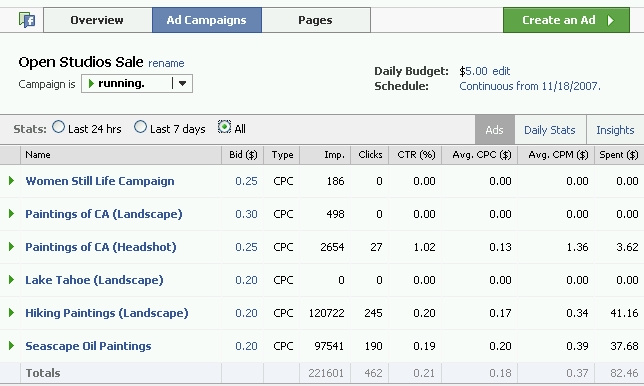Click the 37.68 spent value
The height and width of the screenshot is (386, 644).
coord(624,346)
